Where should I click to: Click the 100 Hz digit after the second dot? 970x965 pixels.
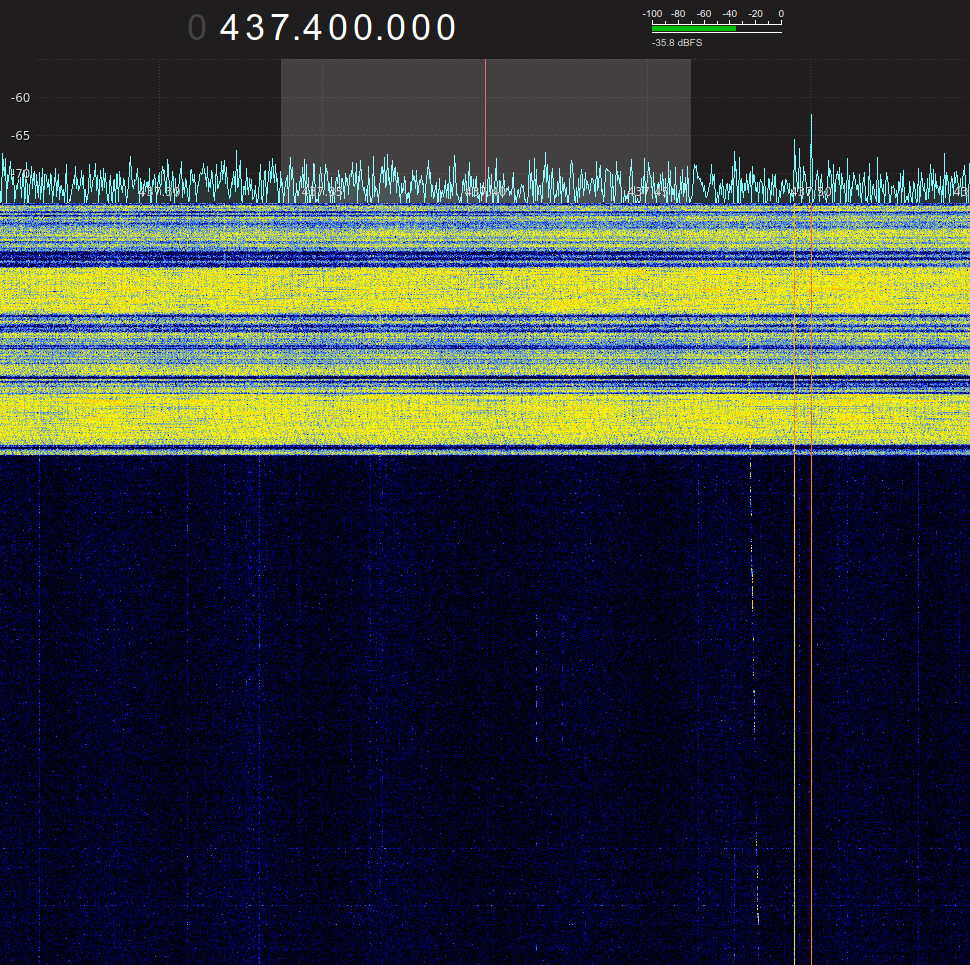[x=397, y=28]
